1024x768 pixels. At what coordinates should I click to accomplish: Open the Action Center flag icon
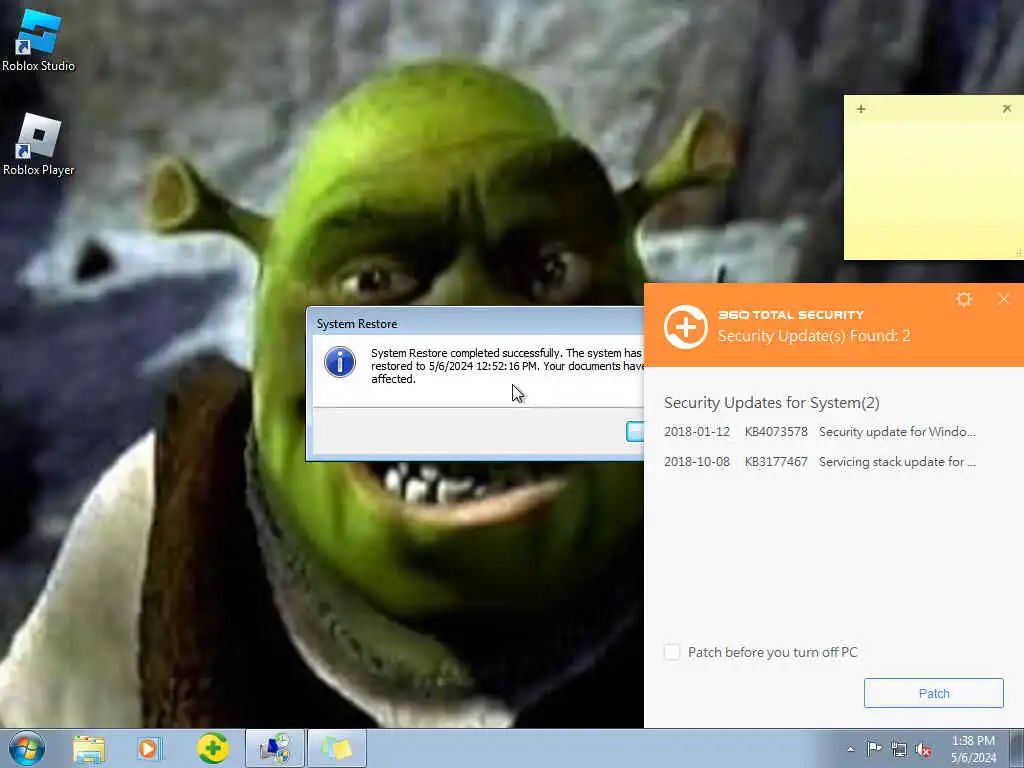874,749
